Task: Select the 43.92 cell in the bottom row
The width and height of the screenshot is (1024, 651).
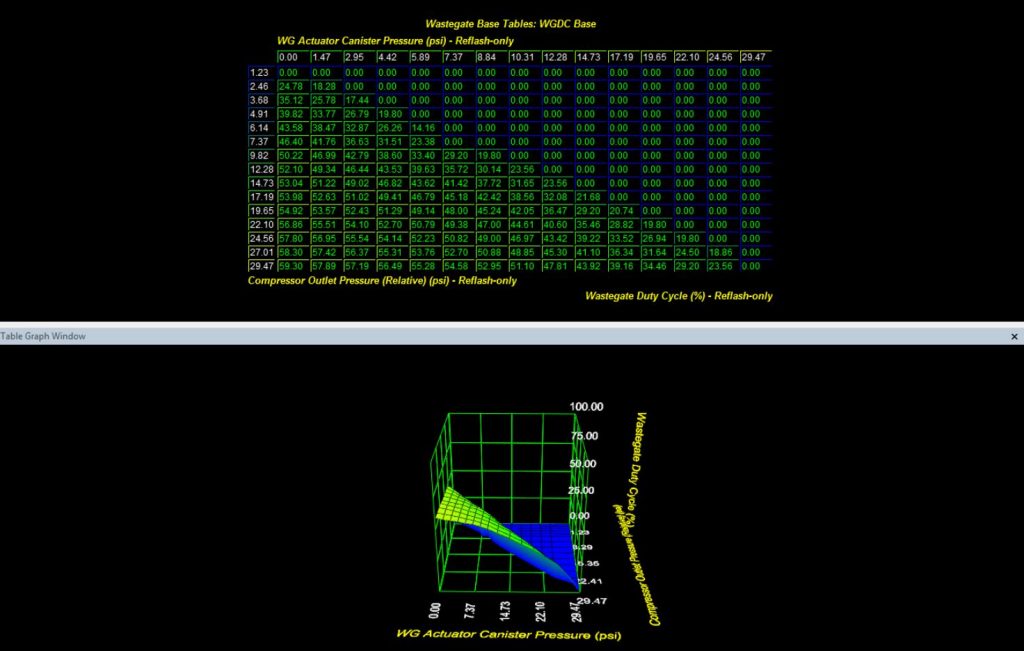Action: tap(588, 266)
